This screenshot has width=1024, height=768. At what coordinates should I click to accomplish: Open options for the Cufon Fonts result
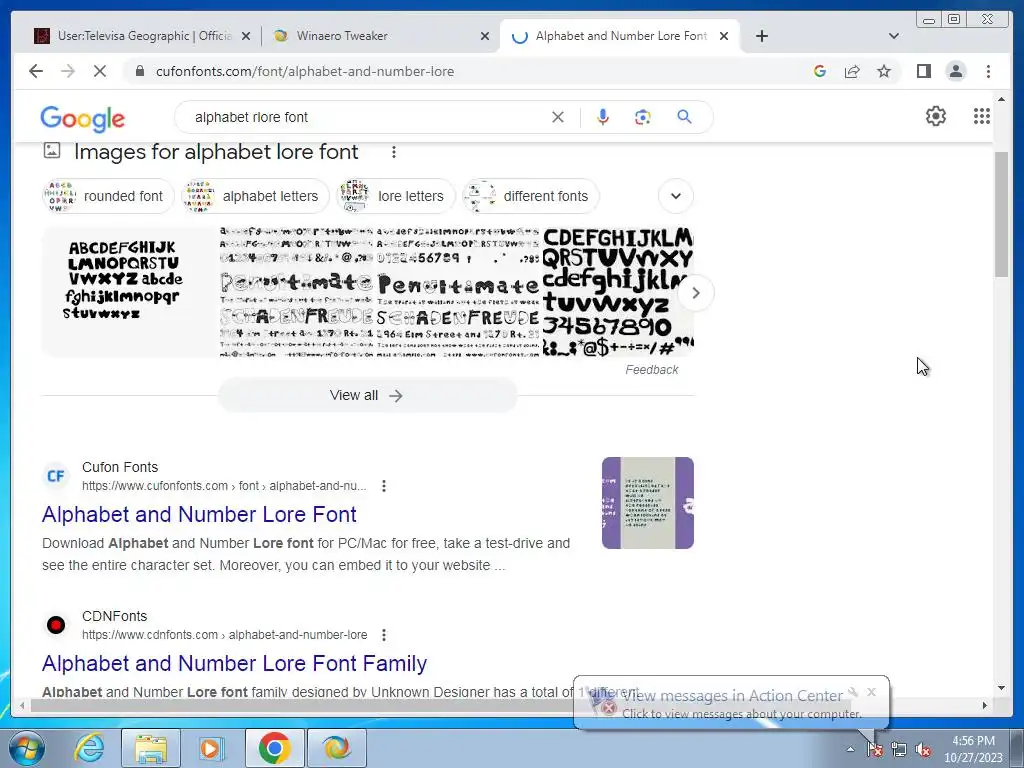[x=384, y=486]
